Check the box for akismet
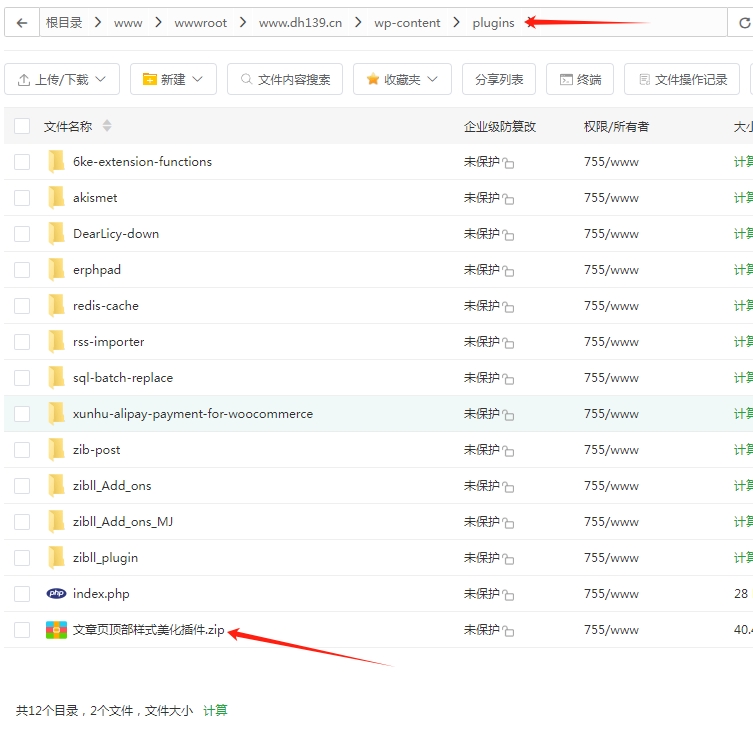 tap(22, 198)
